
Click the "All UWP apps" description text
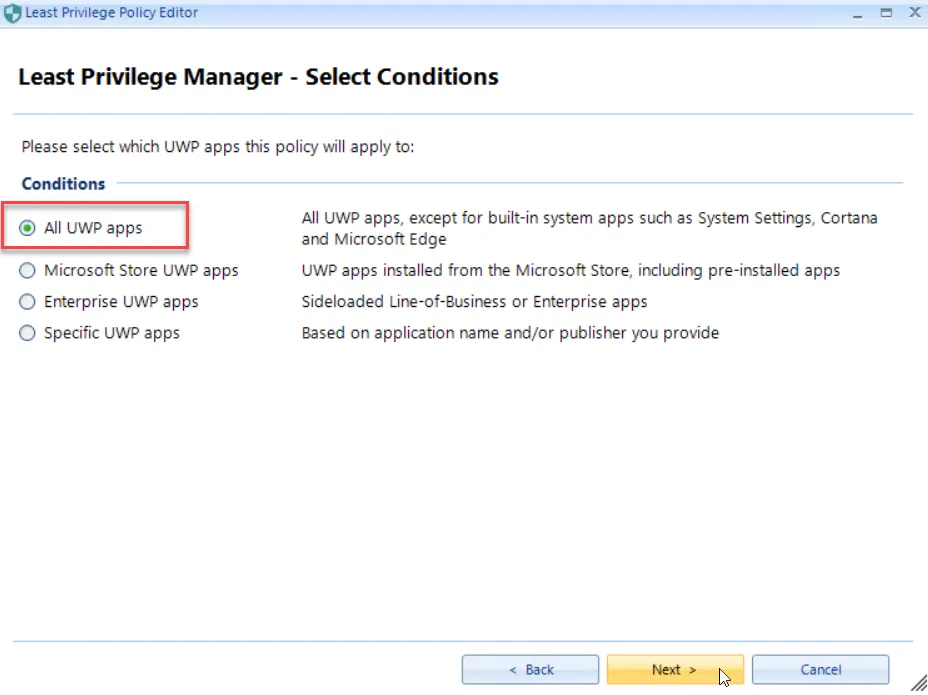pyautogui.click(x=590, y=228)
